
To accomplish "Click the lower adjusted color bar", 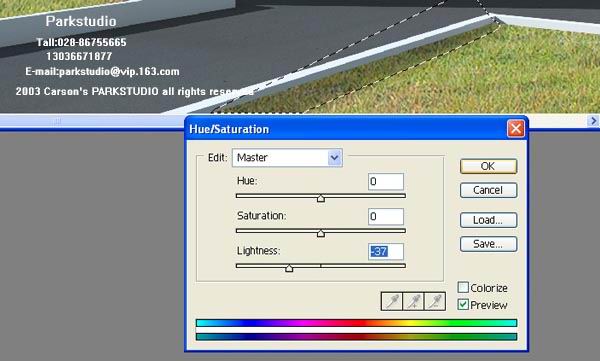I will (x=356, y=336).
